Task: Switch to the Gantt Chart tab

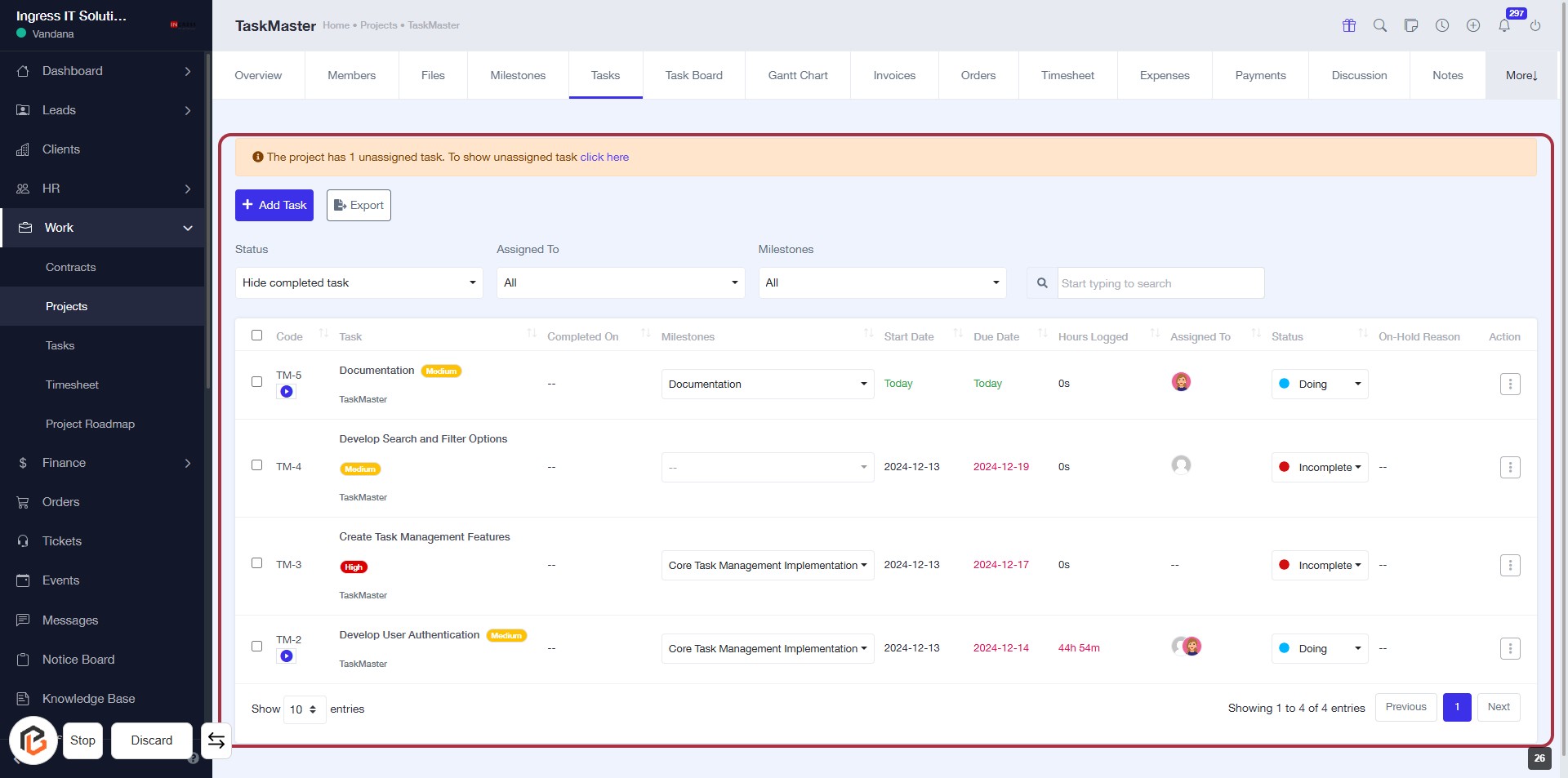Action: coord(797,75)
